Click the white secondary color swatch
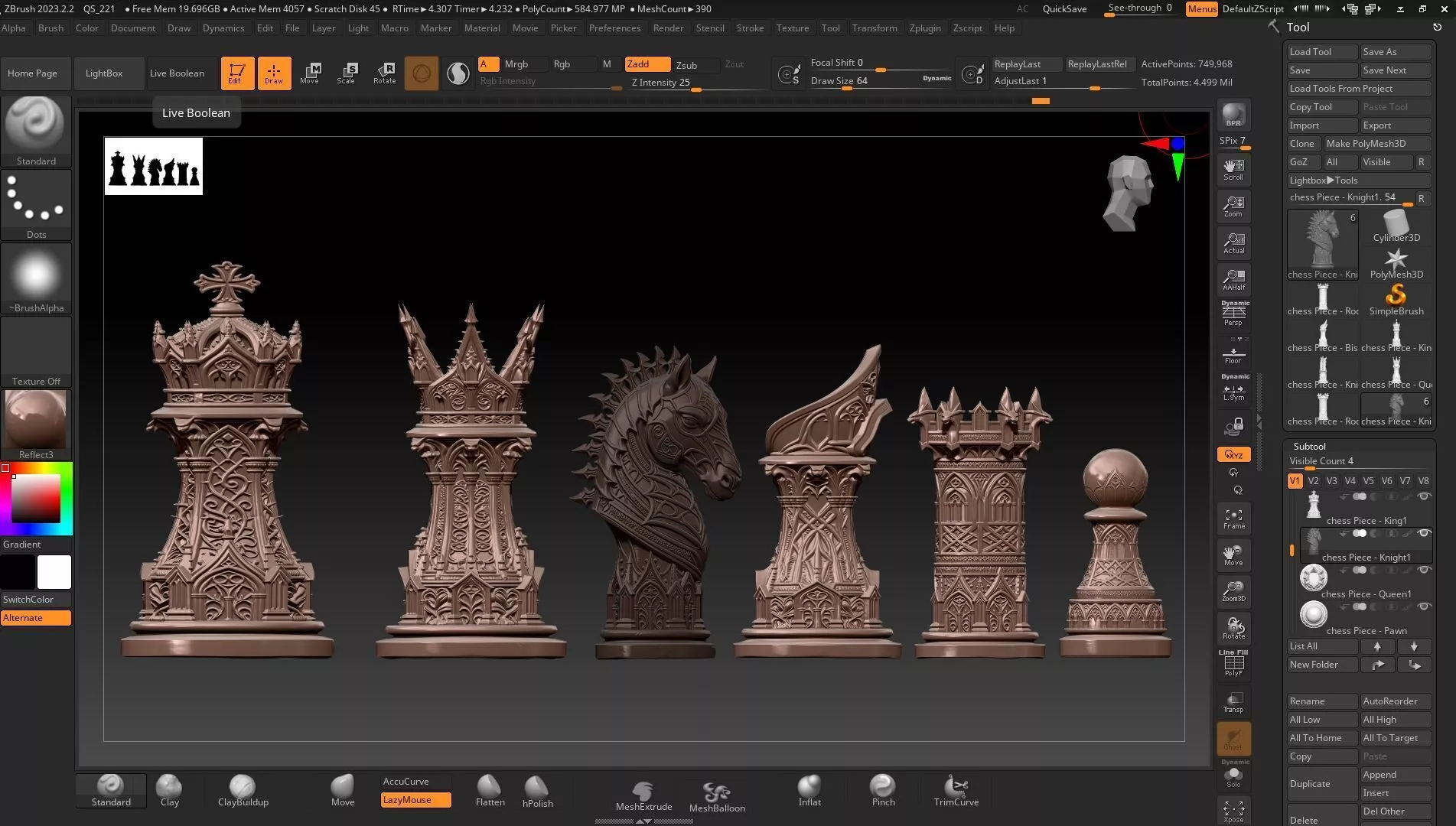 (54, 572)
